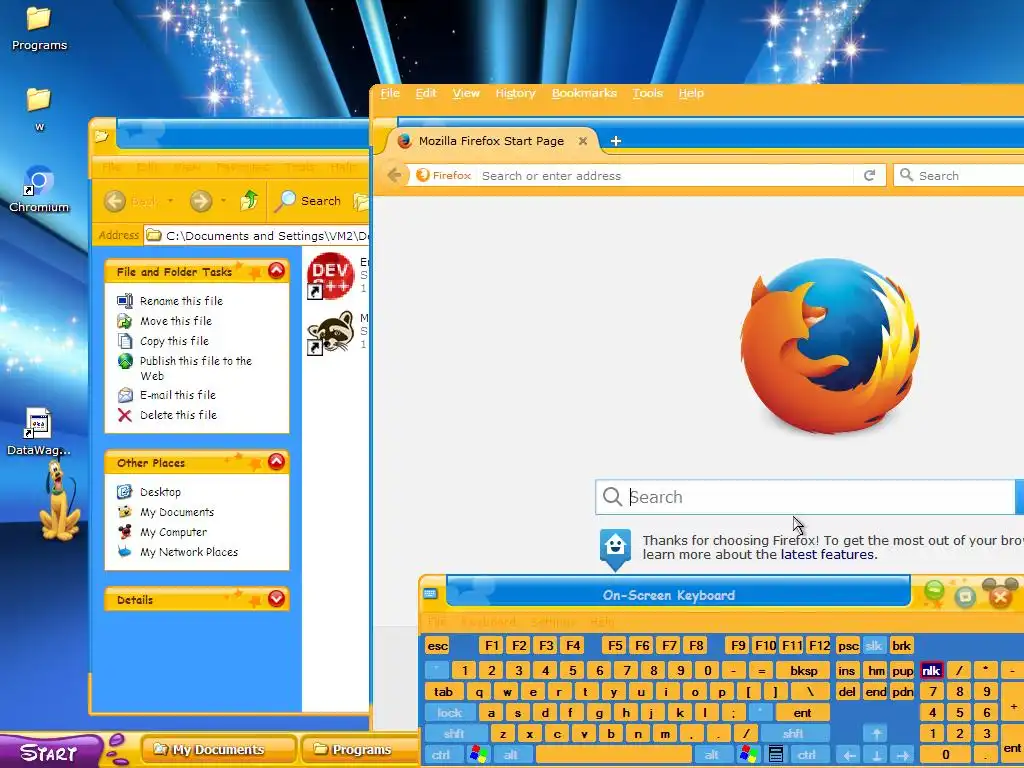Image resolution: width=1024 pixels, height=768 pixels.
Task: Click the psc print screen key
Action: pyautogui.click(x=848, y=646)
